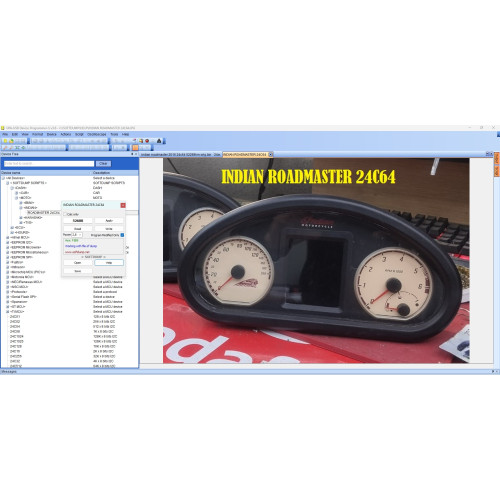Open the Oscilloscope menu

coord(97,134)
